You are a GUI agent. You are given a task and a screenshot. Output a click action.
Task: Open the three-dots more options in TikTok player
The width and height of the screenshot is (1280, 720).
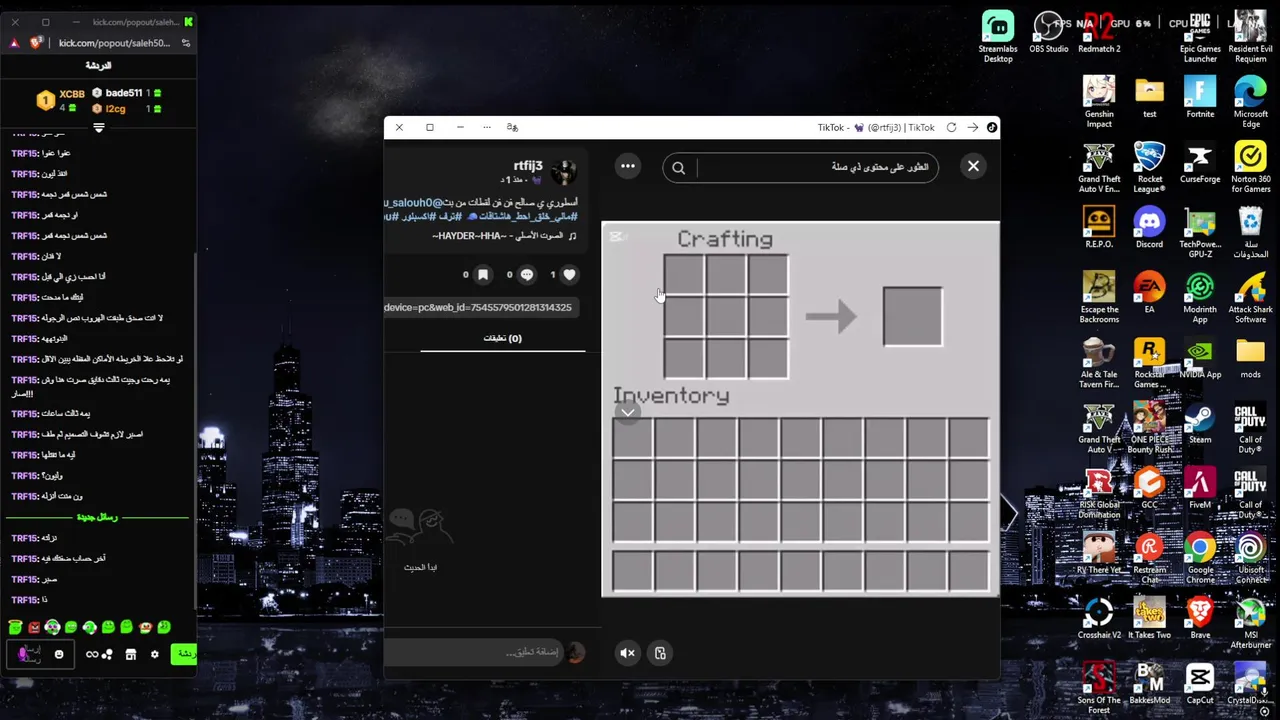628,166
